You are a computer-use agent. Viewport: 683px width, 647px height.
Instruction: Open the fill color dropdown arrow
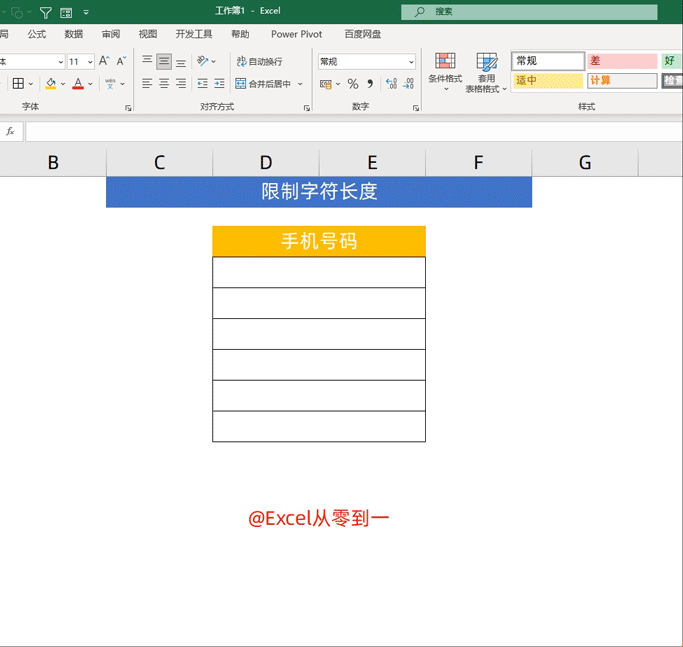[63, 84]
